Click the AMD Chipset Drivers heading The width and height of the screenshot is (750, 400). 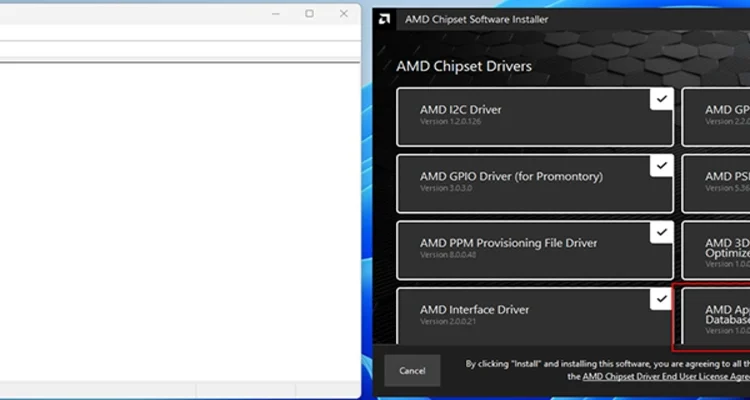464,66
